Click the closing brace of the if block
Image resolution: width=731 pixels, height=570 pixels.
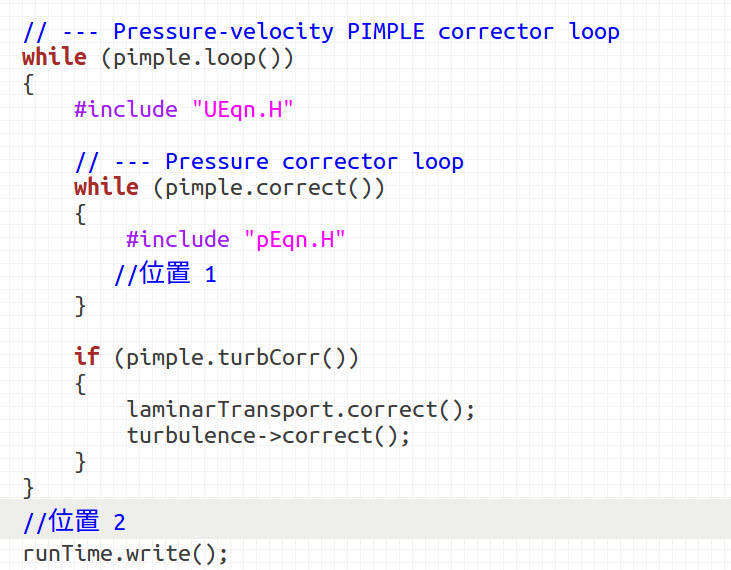click(x=80, y=462)
